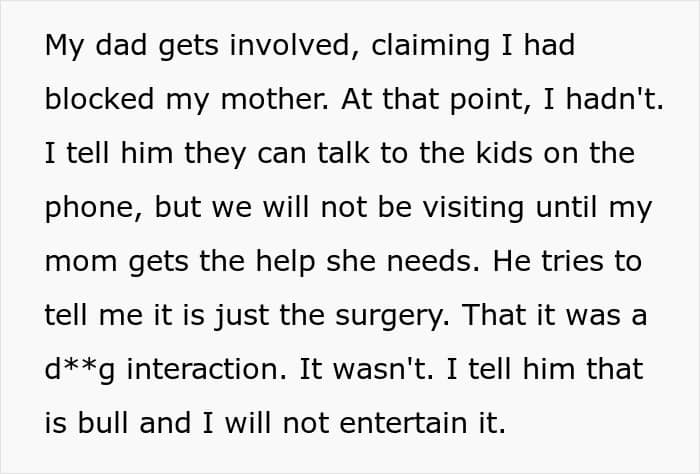Click the word "hadn't"
700x474 pixels.
point(614,99)
